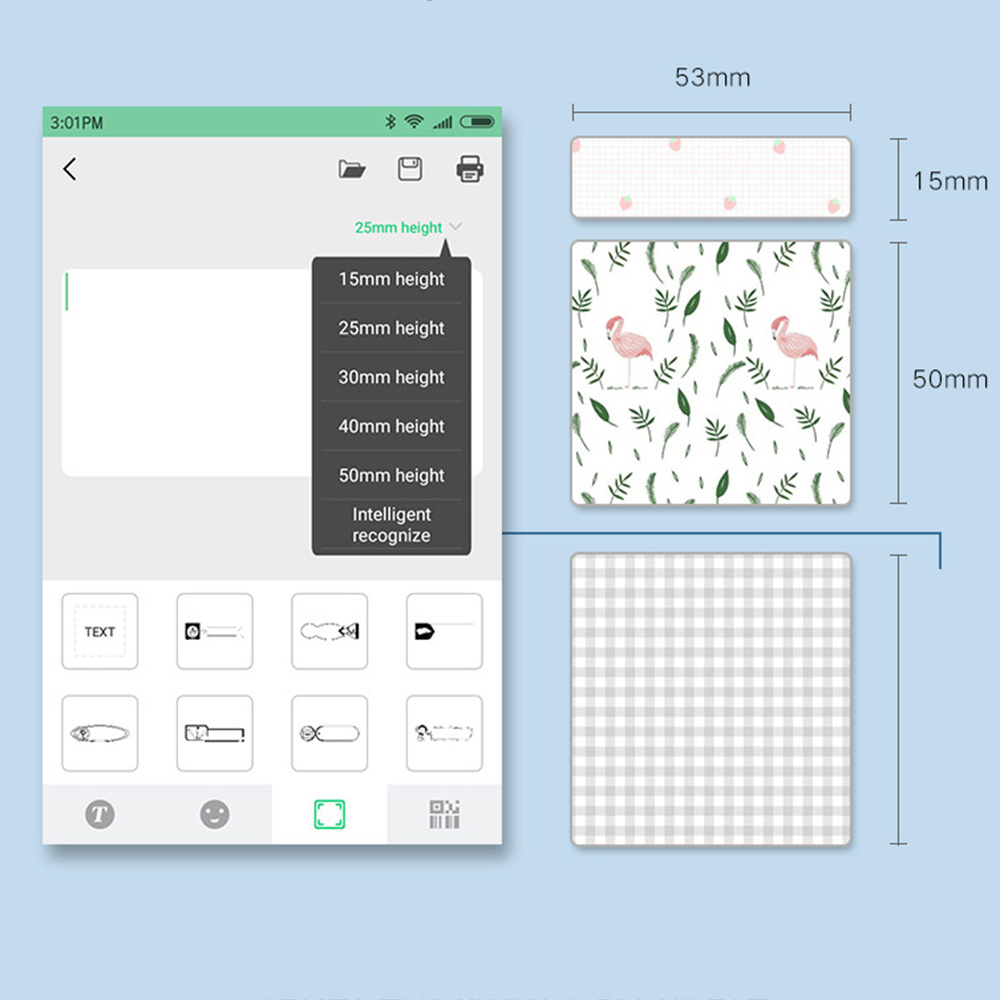1000x1000 pixels.
Task: Select the fish-shaped frame template
Action: tap(329, 631)
